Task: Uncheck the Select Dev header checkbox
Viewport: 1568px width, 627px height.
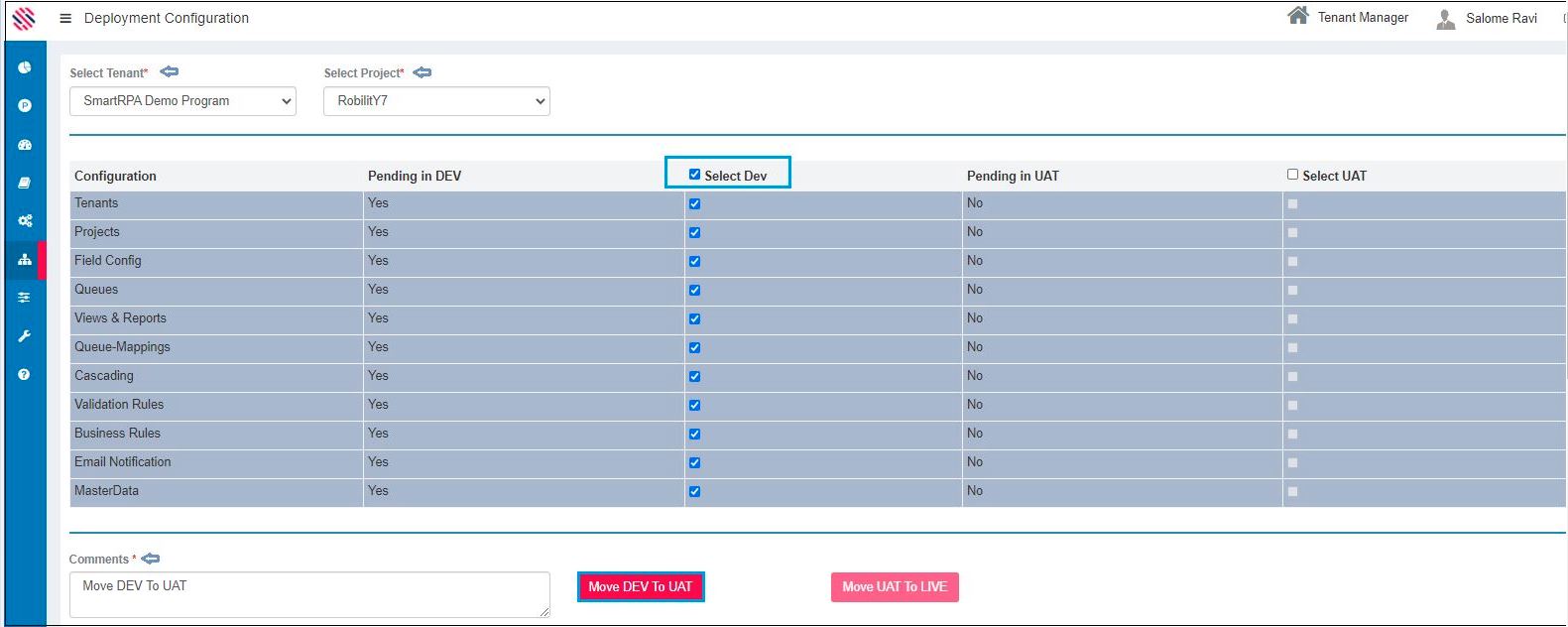Action: [694, 175]
